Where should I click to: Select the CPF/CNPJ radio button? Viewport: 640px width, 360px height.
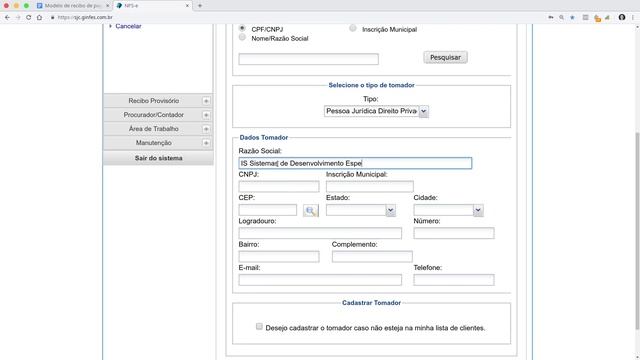pyautogui.click(x=242, y=28)
